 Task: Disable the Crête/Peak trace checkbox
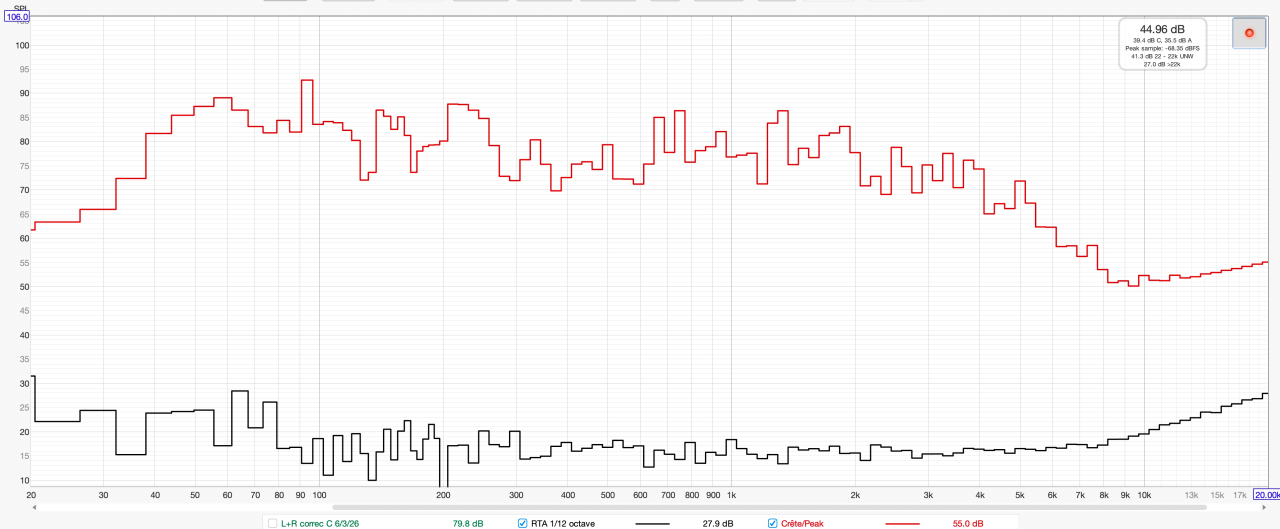772,523
